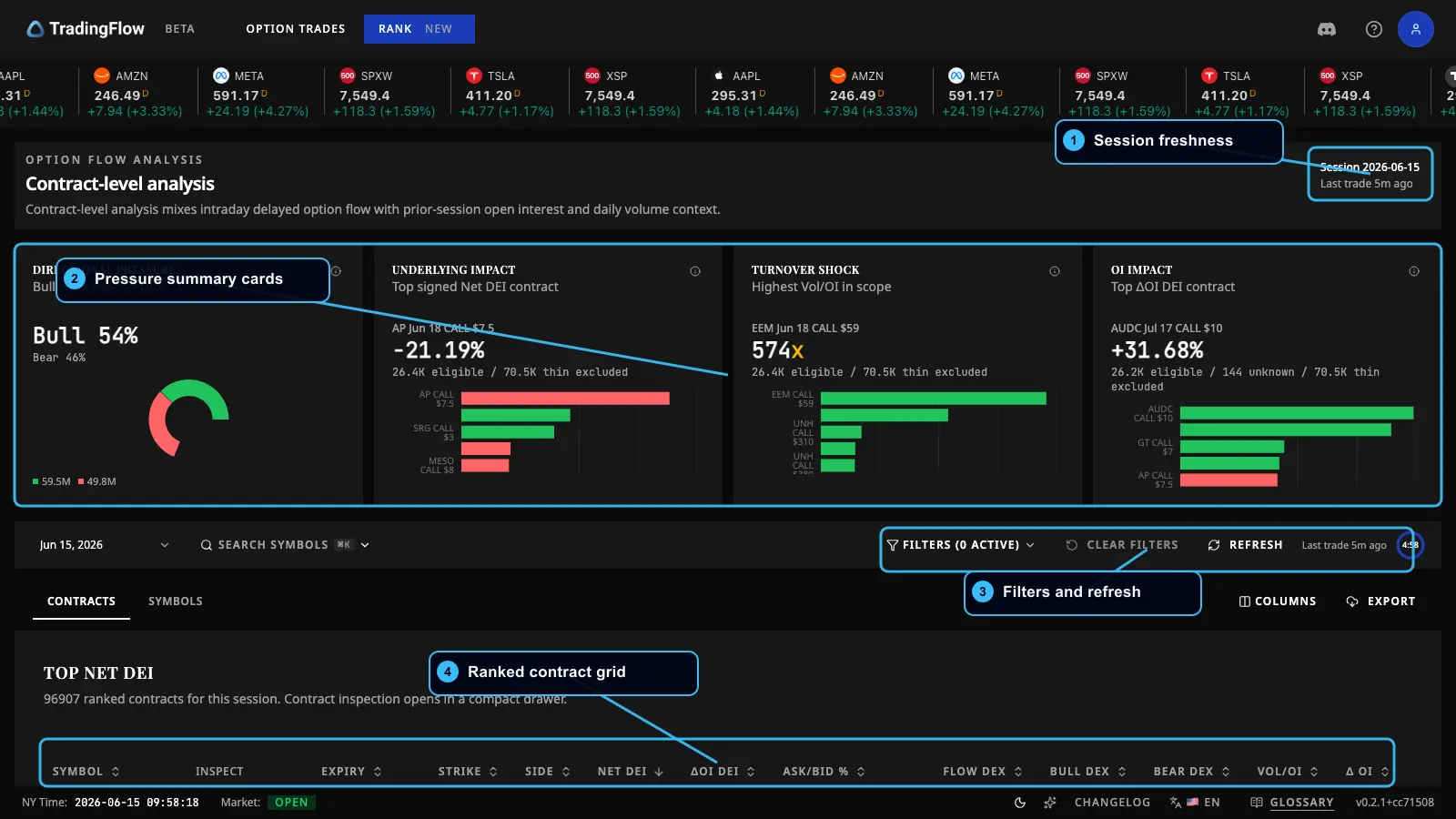Click the green AUDC CALL $10 bar
Viewport: 1456px width, 819px height.
1297,413
